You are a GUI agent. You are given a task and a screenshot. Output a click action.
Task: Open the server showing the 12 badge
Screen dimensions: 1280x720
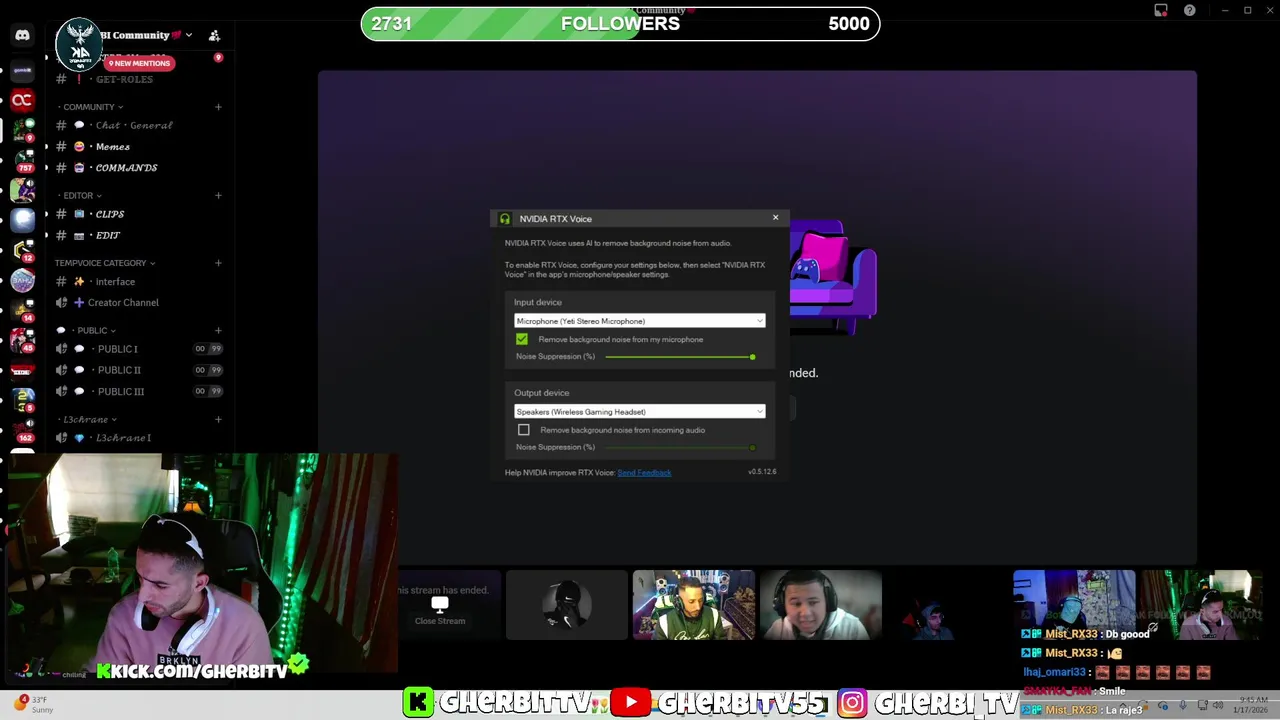[x=22, y=249]
